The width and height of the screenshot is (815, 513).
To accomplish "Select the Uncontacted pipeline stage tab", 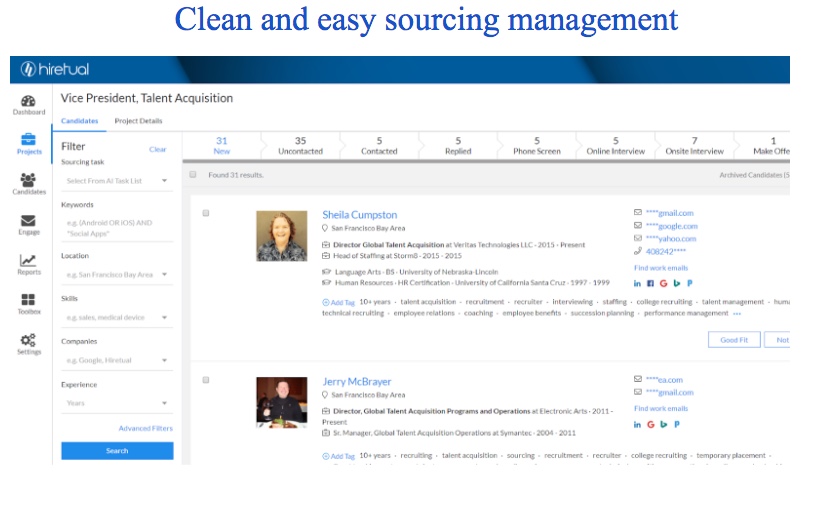I will coord(300,146).
